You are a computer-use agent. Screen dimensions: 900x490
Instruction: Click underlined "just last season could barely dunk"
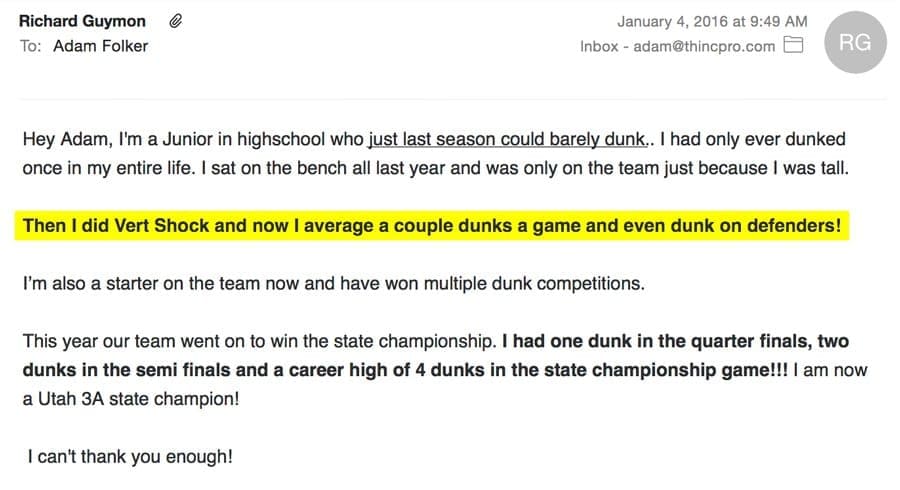point(506,140)
